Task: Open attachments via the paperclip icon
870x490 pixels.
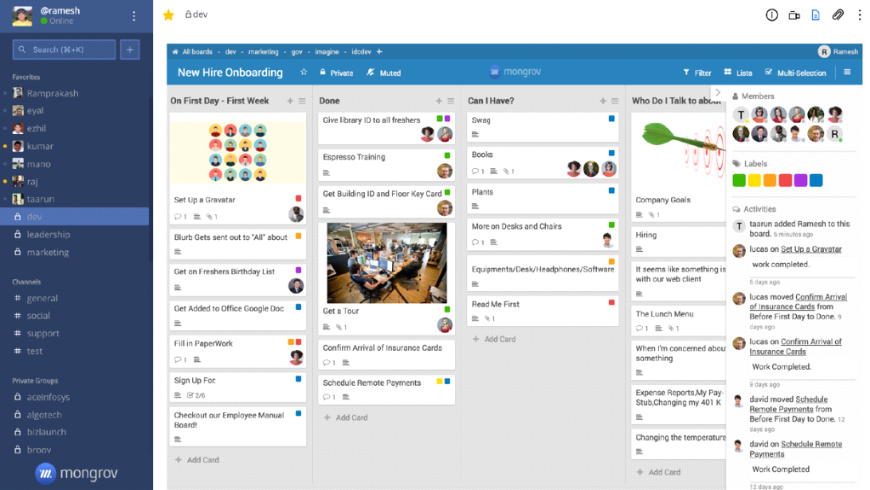Action: 838,15
